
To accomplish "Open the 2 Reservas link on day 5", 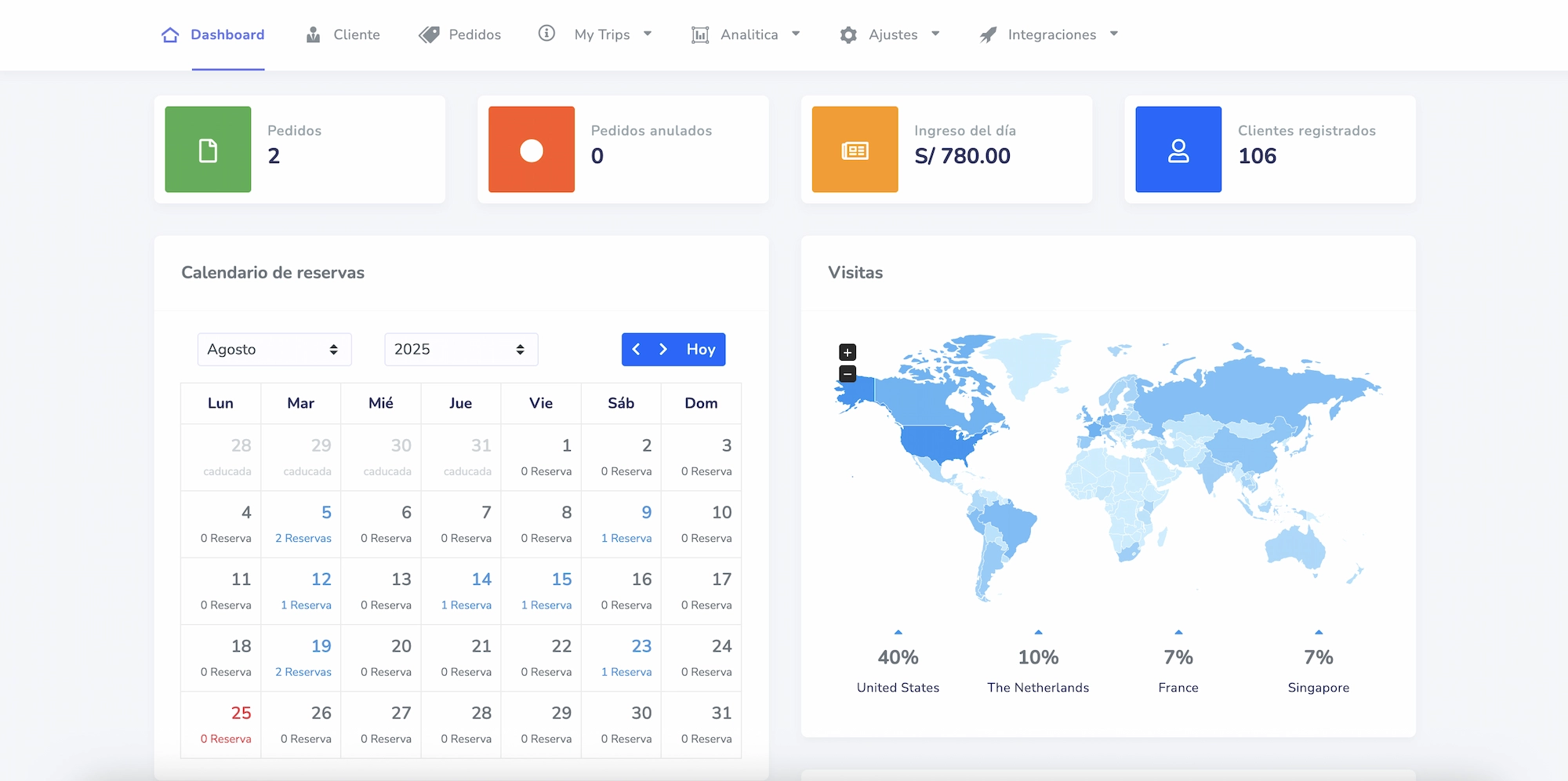I will point(303,539).
